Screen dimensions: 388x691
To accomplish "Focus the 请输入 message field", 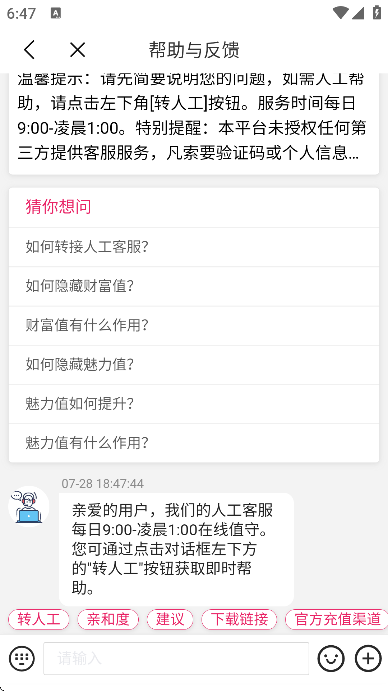I will [175, 658].
